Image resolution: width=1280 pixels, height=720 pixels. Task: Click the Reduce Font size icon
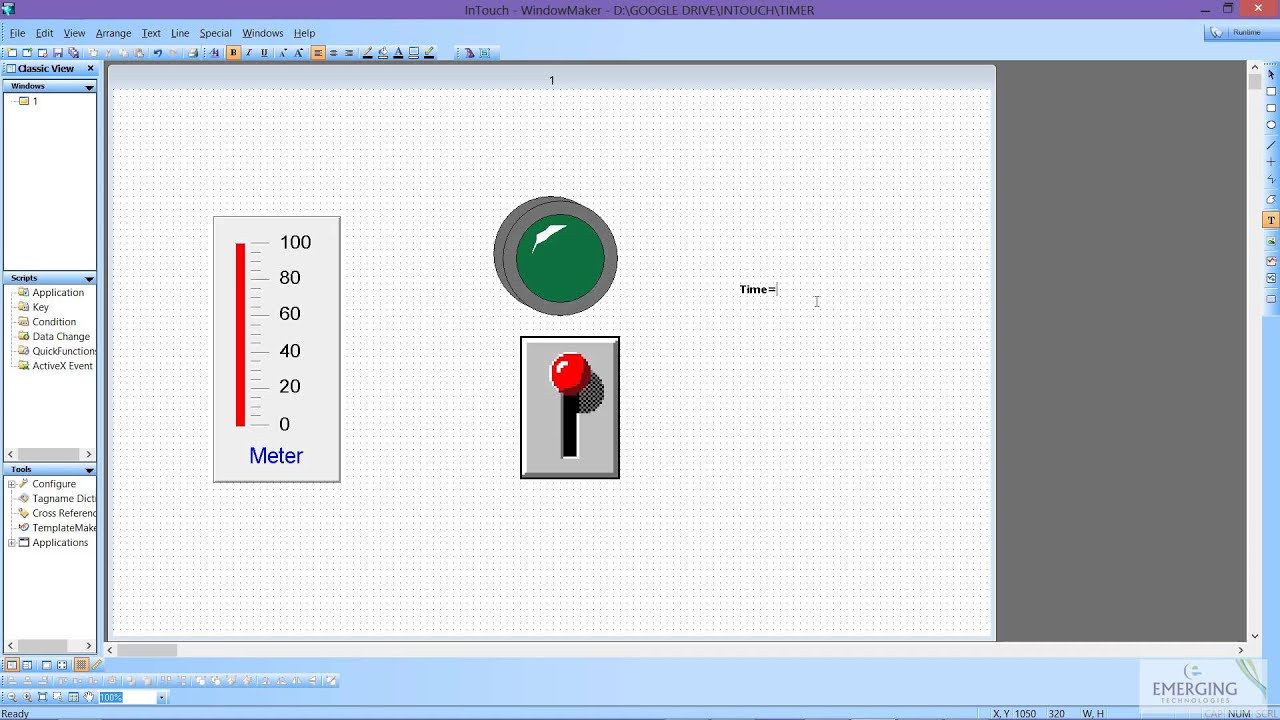click(x=283, y=53)
